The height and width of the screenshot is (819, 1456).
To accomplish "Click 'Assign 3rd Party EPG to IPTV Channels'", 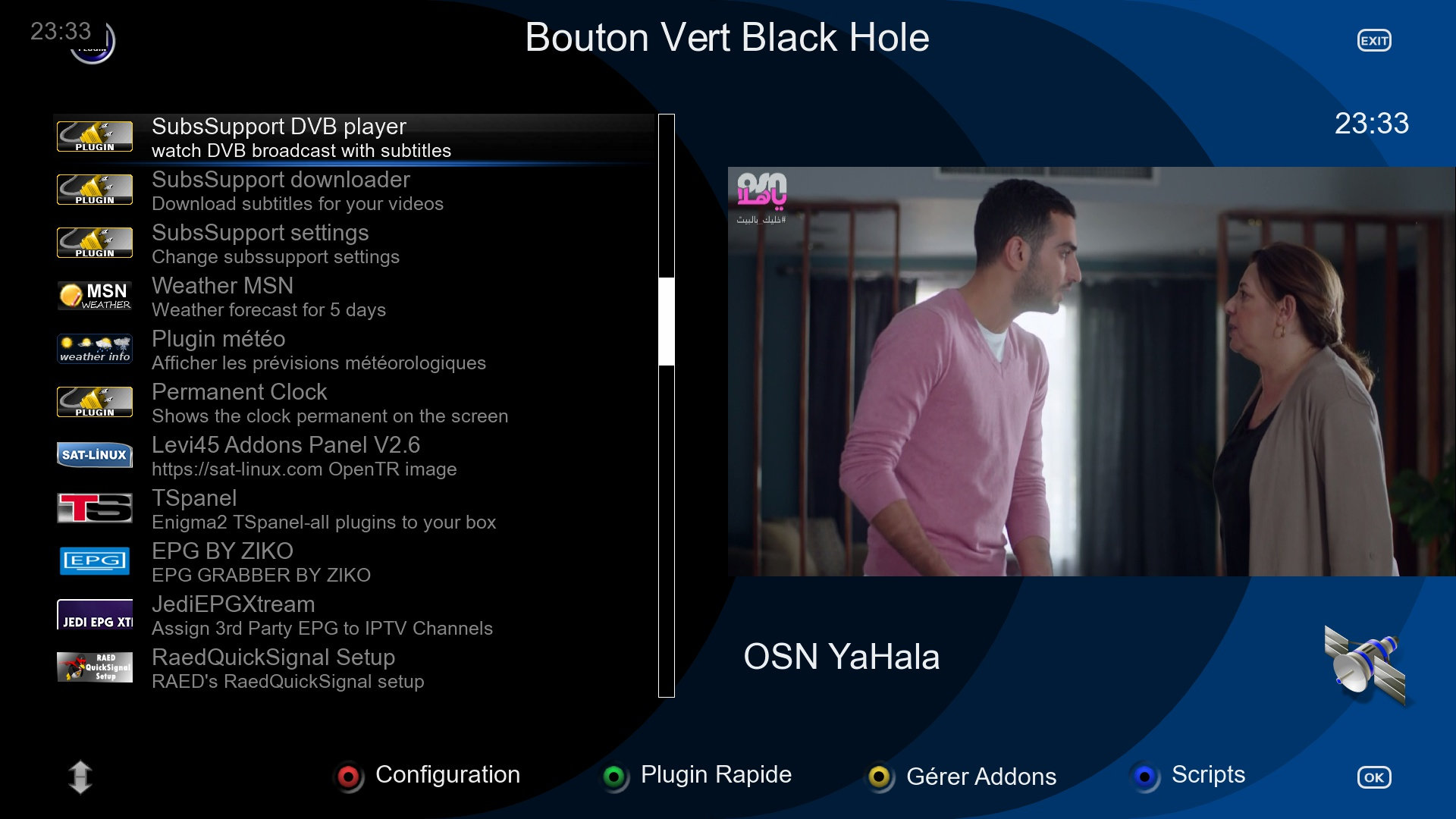I will click(322, 629).
